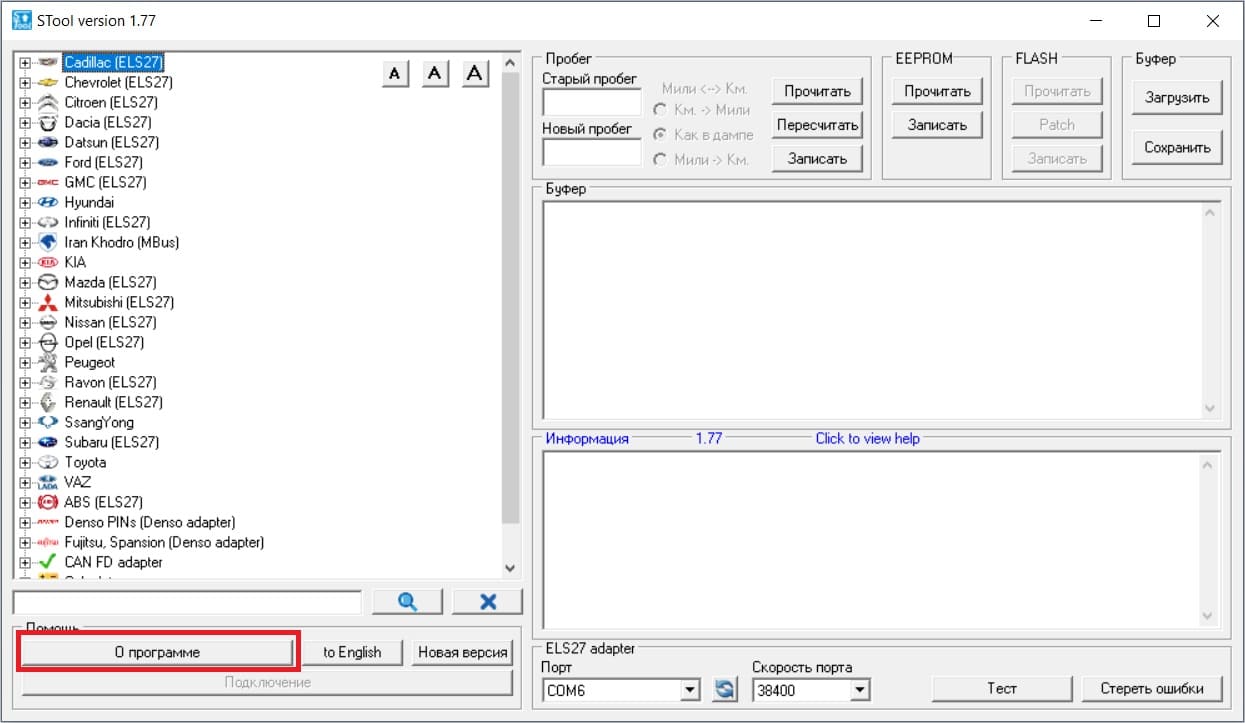Open the Скорость порта 38400 dropdown
The image size is (1245, 723).
pyautogui.click(x=860, y=690)
